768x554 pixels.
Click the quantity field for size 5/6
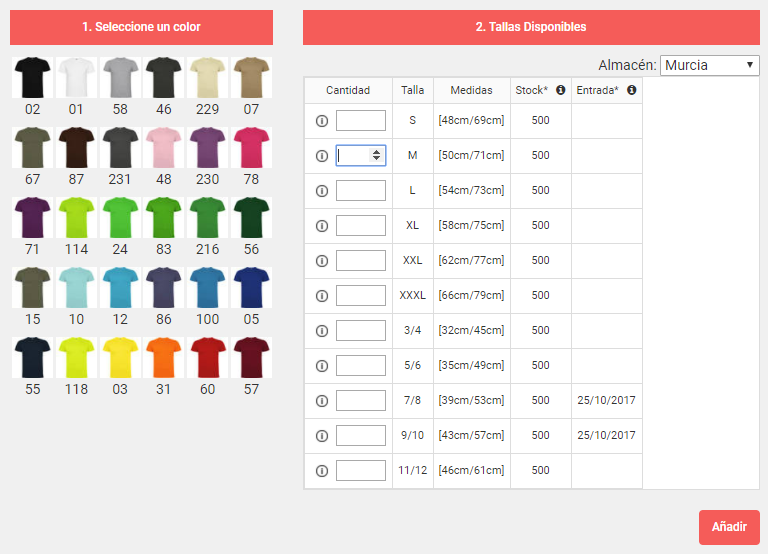coord(360,366)
